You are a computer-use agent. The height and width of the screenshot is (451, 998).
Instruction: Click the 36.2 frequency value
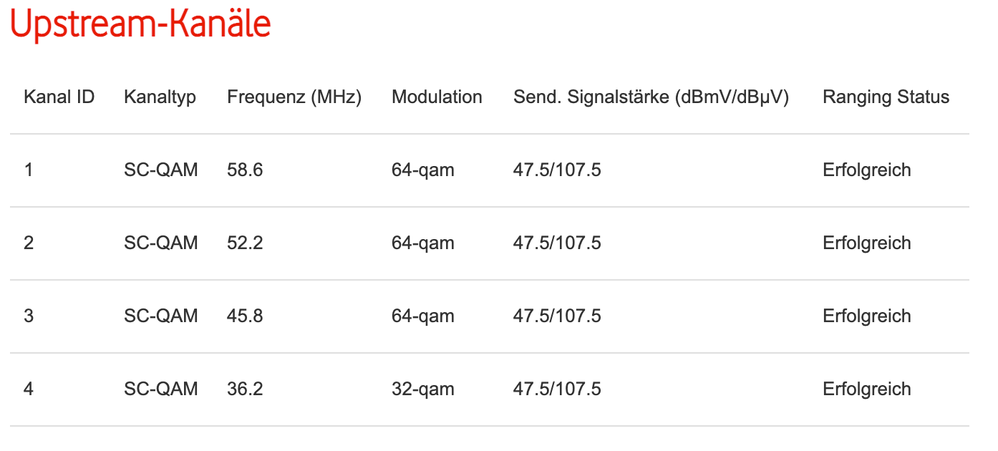pos(245,389)
